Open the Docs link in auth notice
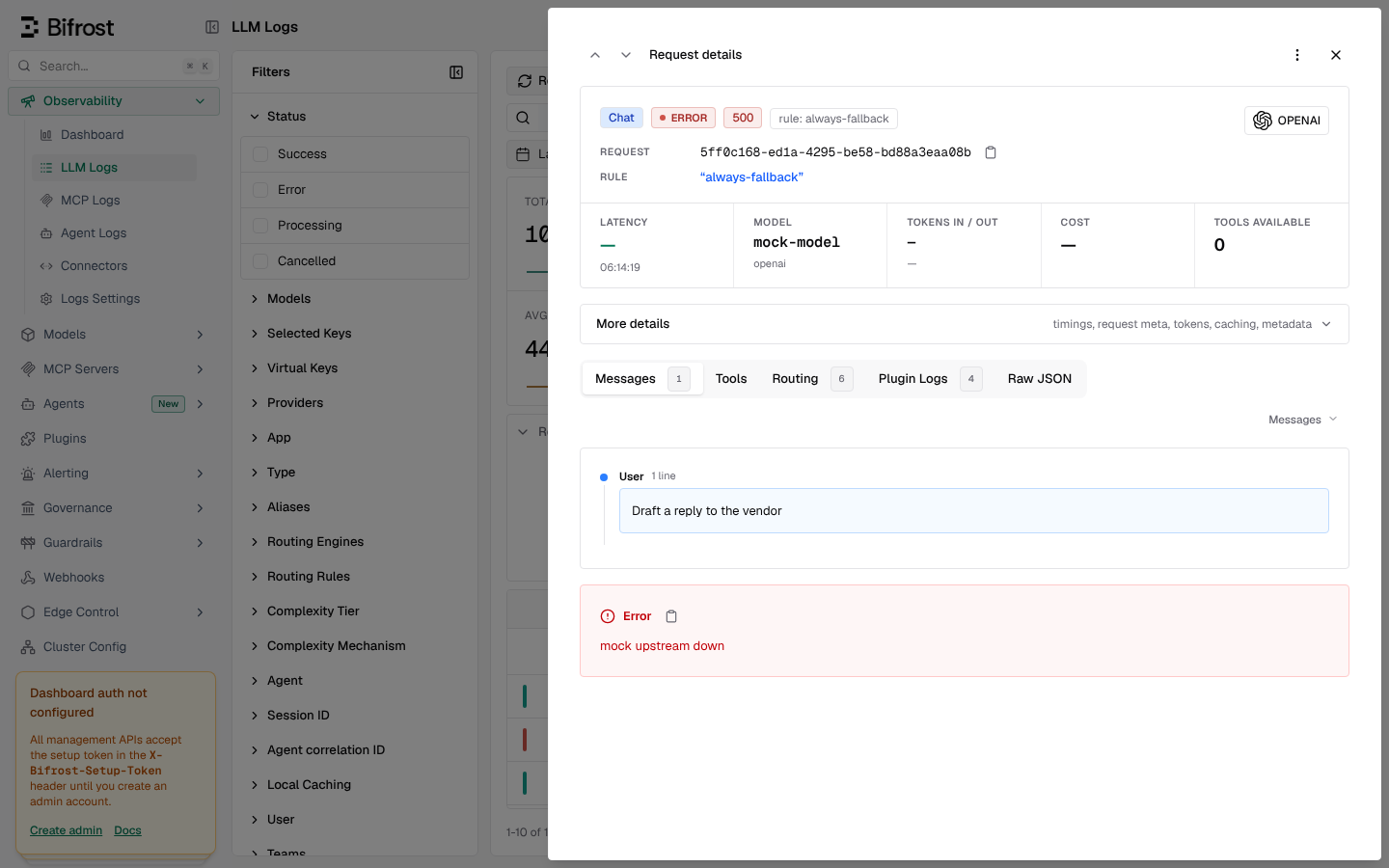This screenshot has width=1389, height=868. [x=127, y=830]
